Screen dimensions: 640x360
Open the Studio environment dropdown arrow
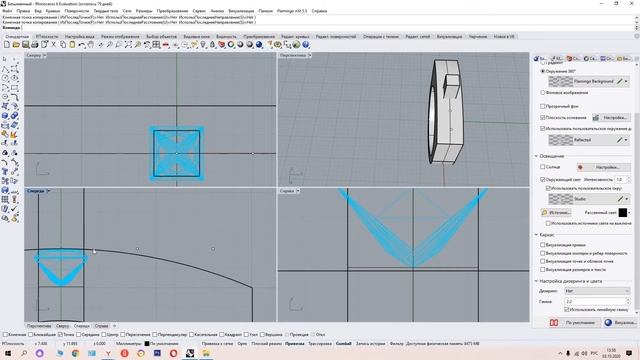click(627, 199)
